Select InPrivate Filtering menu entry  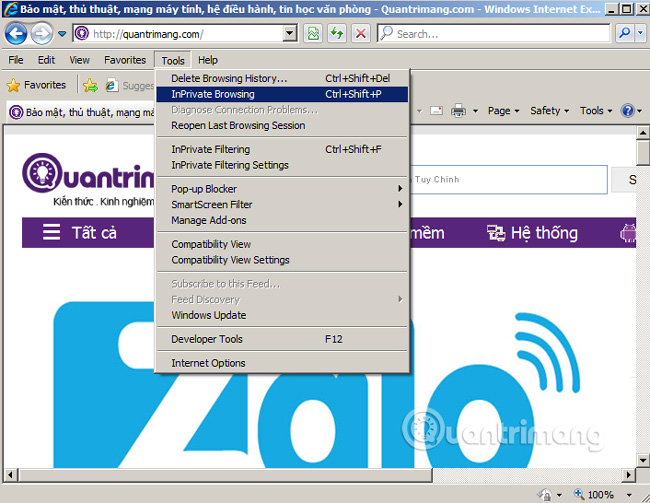282,149
